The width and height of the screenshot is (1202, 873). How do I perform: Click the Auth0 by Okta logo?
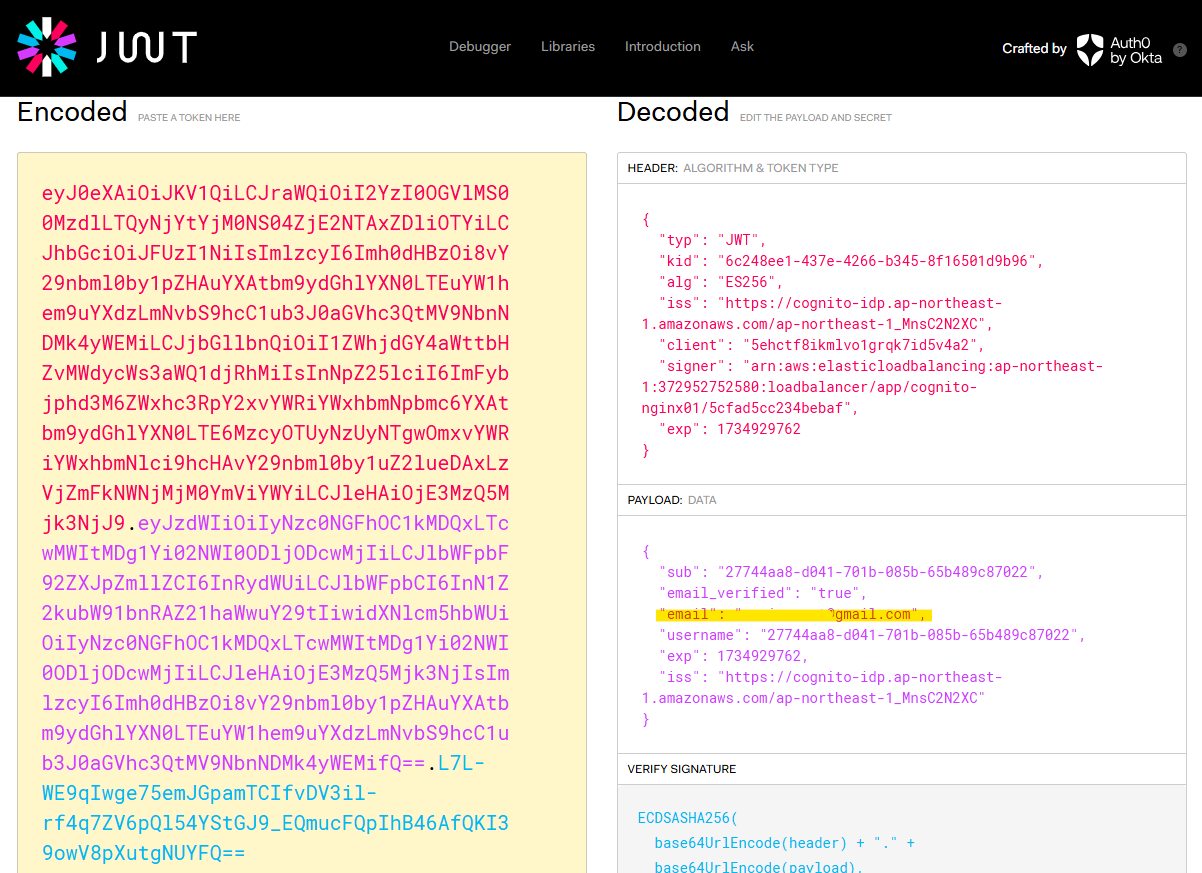pyautogui.click(x=1120, y=48)
